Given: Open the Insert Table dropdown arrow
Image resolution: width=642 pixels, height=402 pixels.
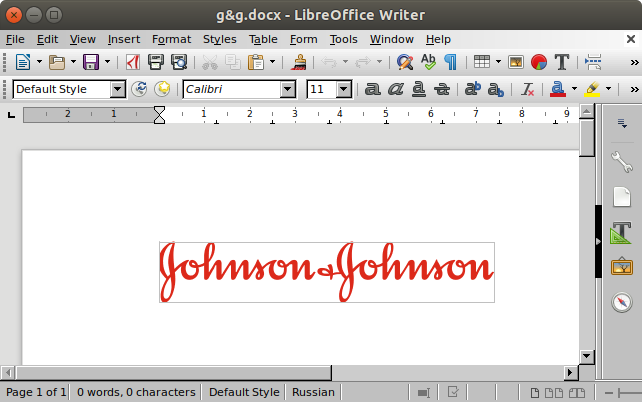Looking at the screenshot, I should click(498, 62).
